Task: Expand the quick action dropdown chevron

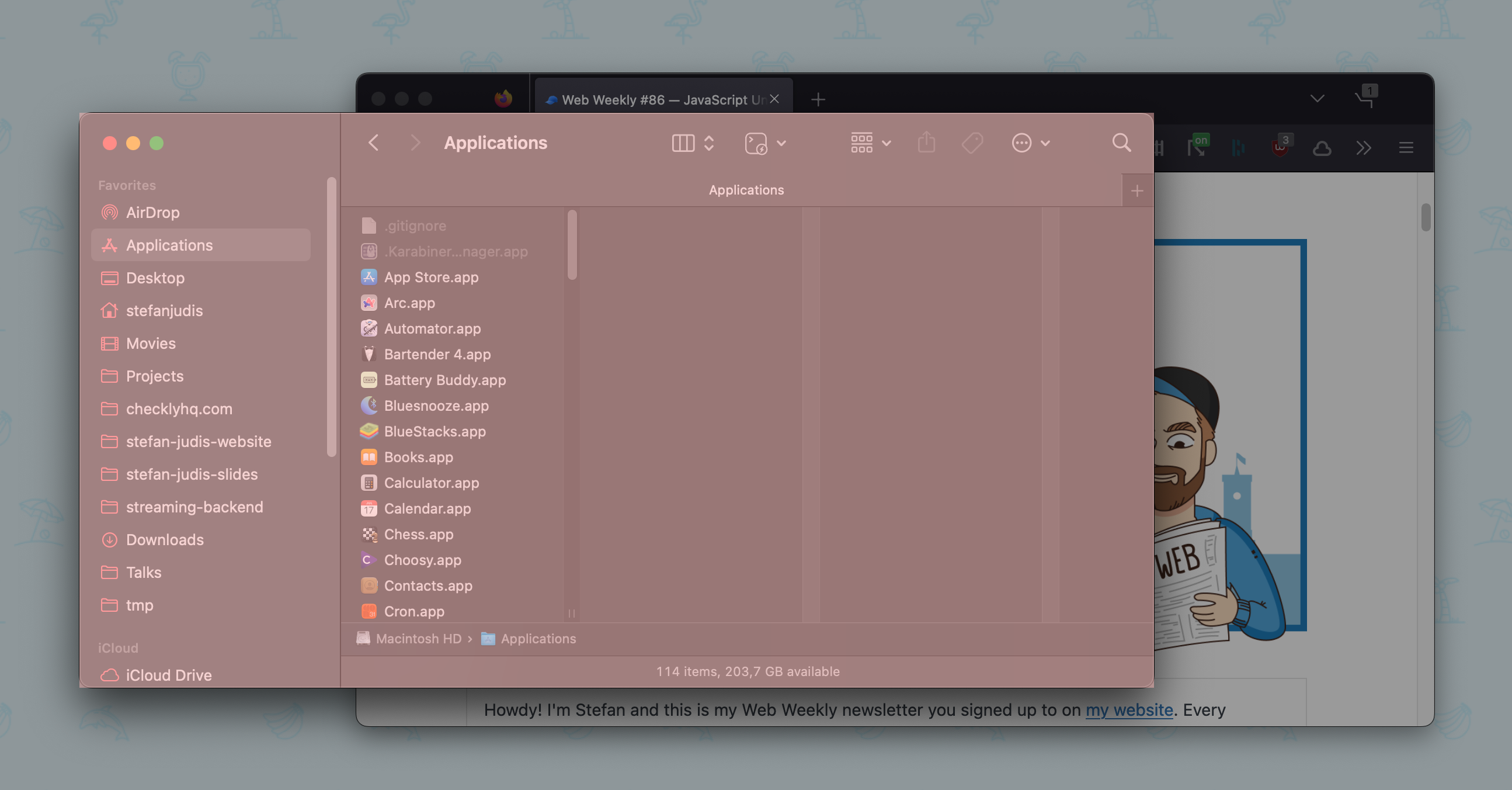Action: click(x=781, y=143)
